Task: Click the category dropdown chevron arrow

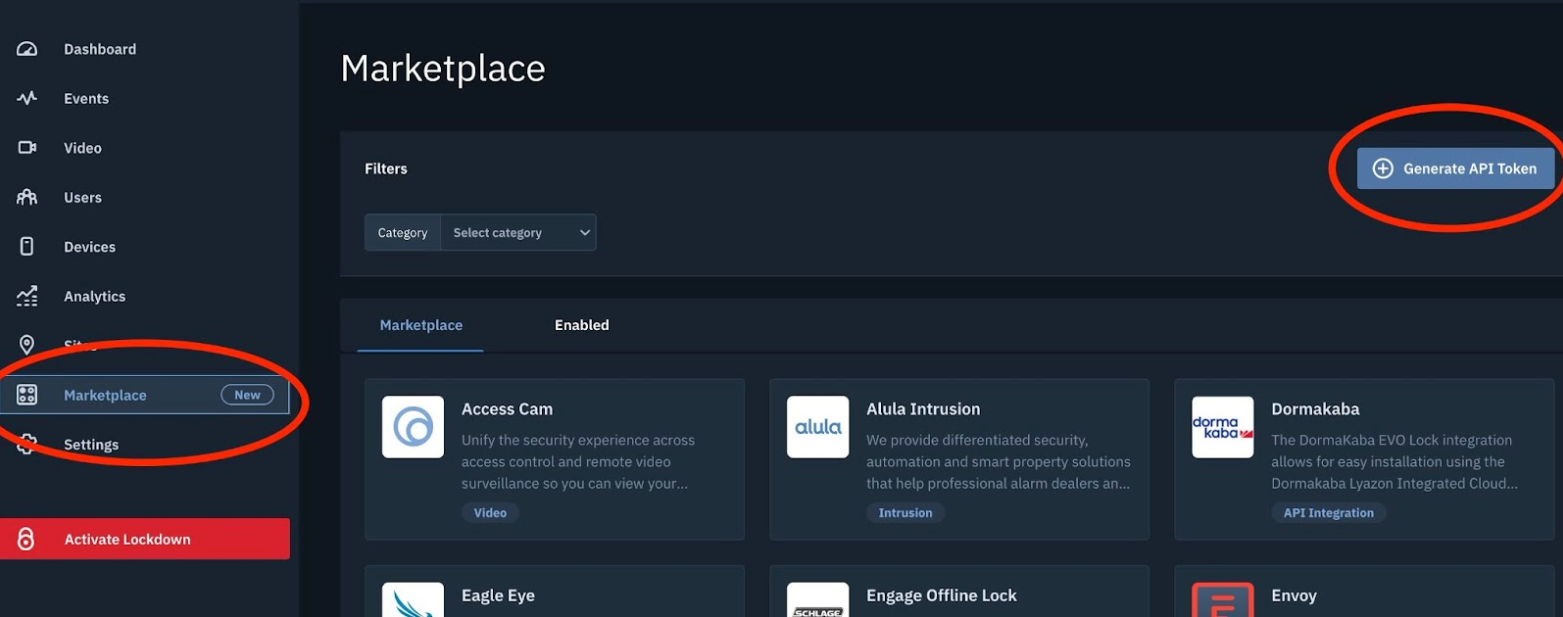Action: click(x=585, y=233)
